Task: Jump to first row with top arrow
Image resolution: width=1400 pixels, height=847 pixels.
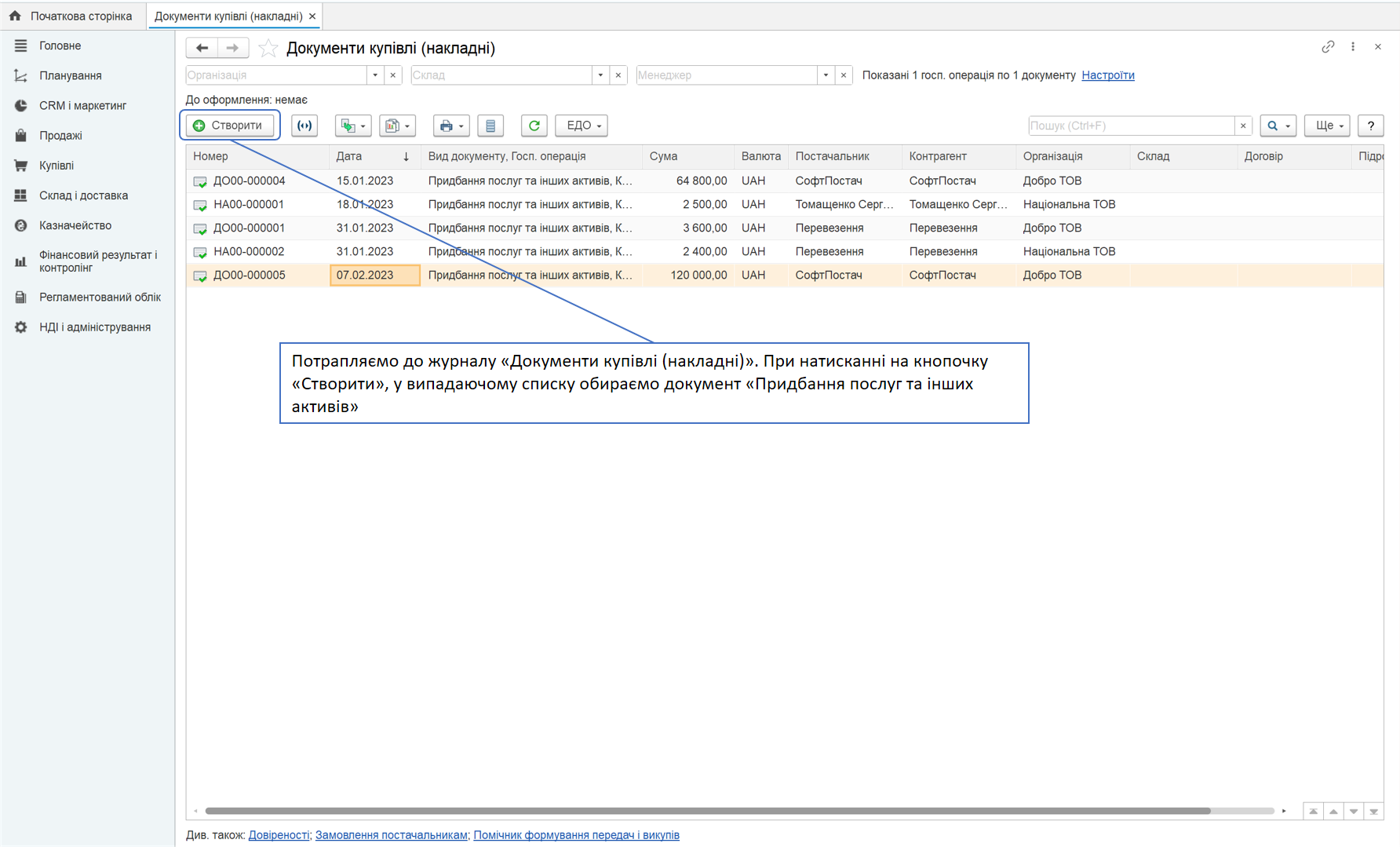Action: [x=1313, y=811]
